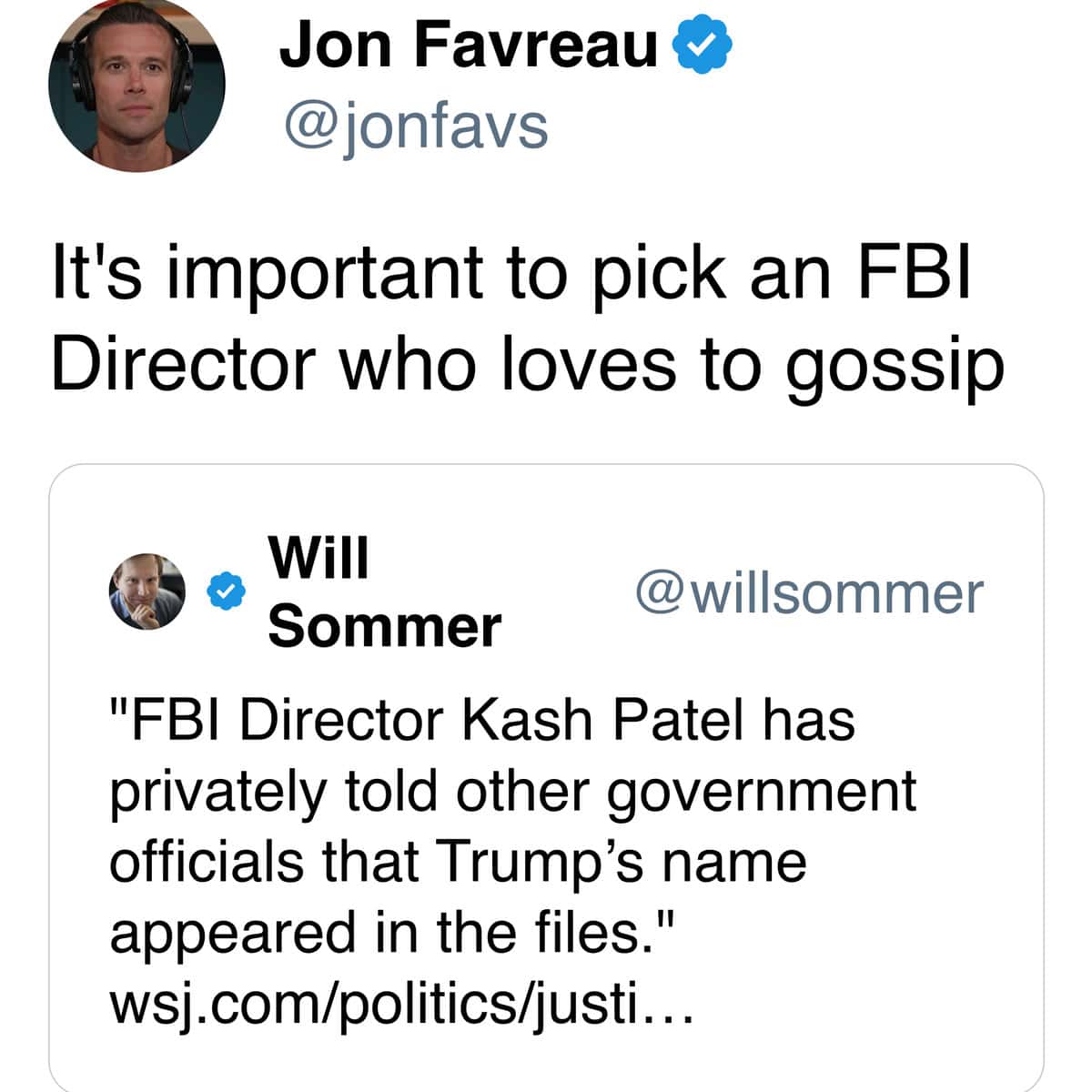Screen dimensions: 1092x1092
Task: Click the "privately told other government" line
Action: tap(513, 793)
